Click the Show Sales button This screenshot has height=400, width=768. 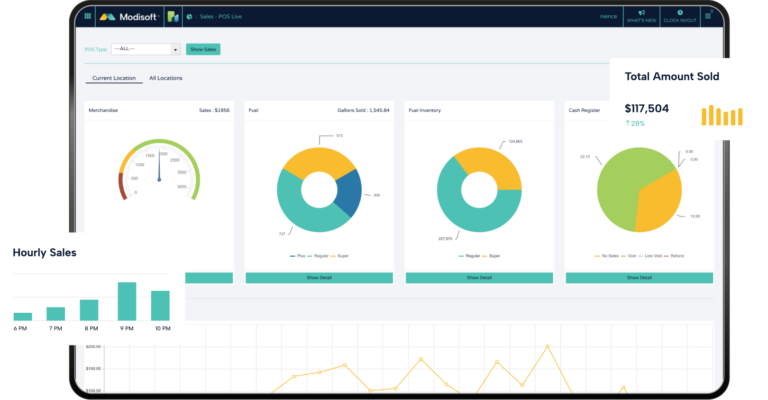(203, 49)
